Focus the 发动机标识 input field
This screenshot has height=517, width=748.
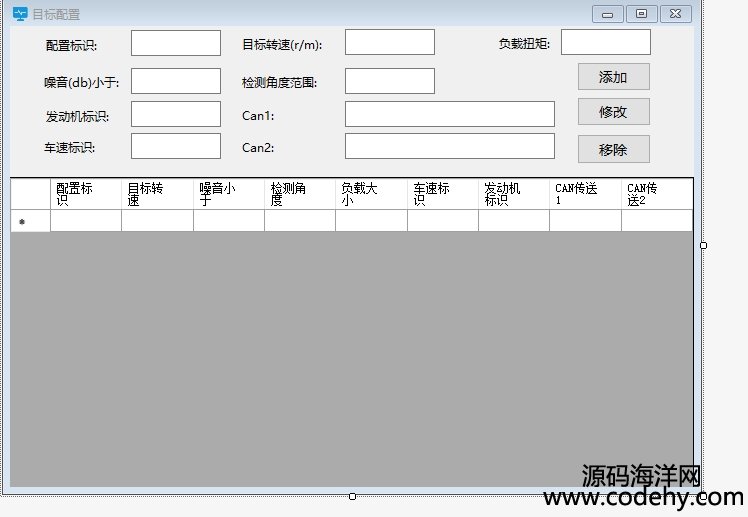tap(176, 114)
